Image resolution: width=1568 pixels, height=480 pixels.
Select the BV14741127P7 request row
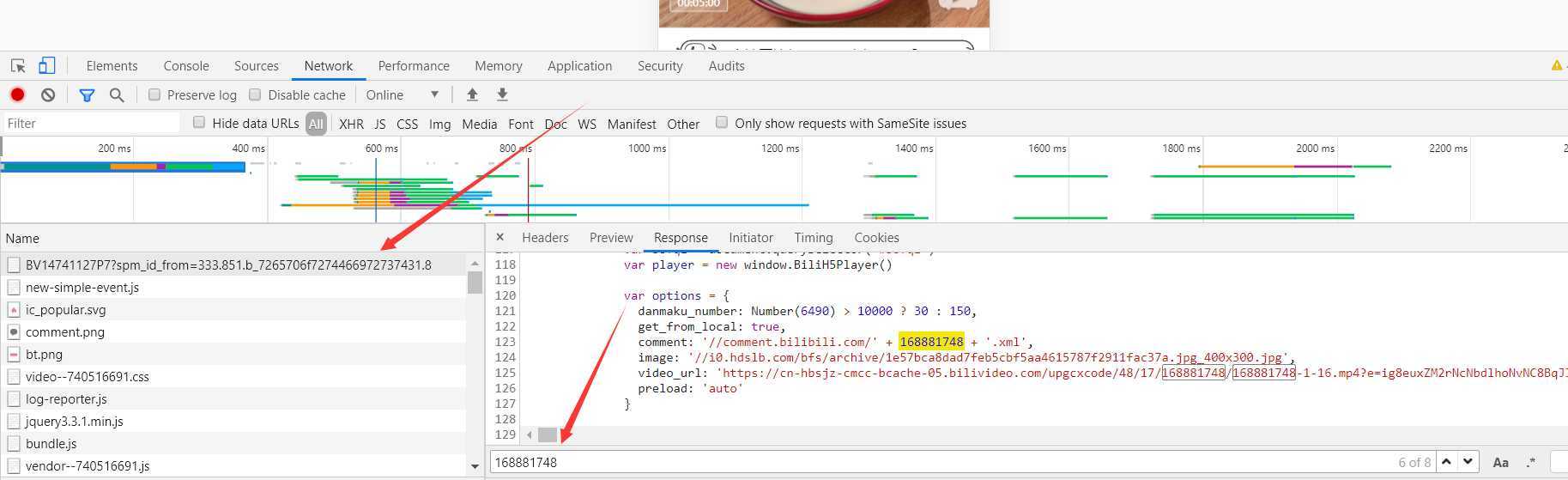point(233,264)
